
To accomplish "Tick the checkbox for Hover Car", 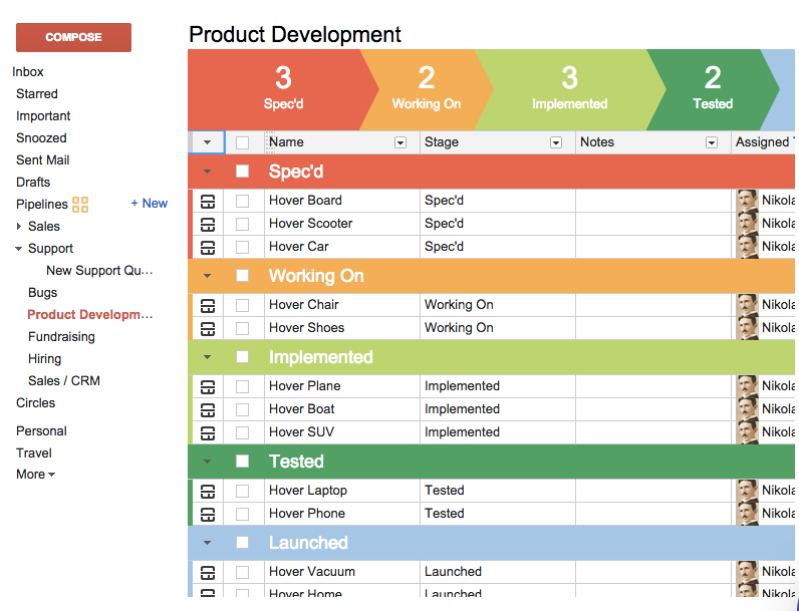I will tap(242, 247).
